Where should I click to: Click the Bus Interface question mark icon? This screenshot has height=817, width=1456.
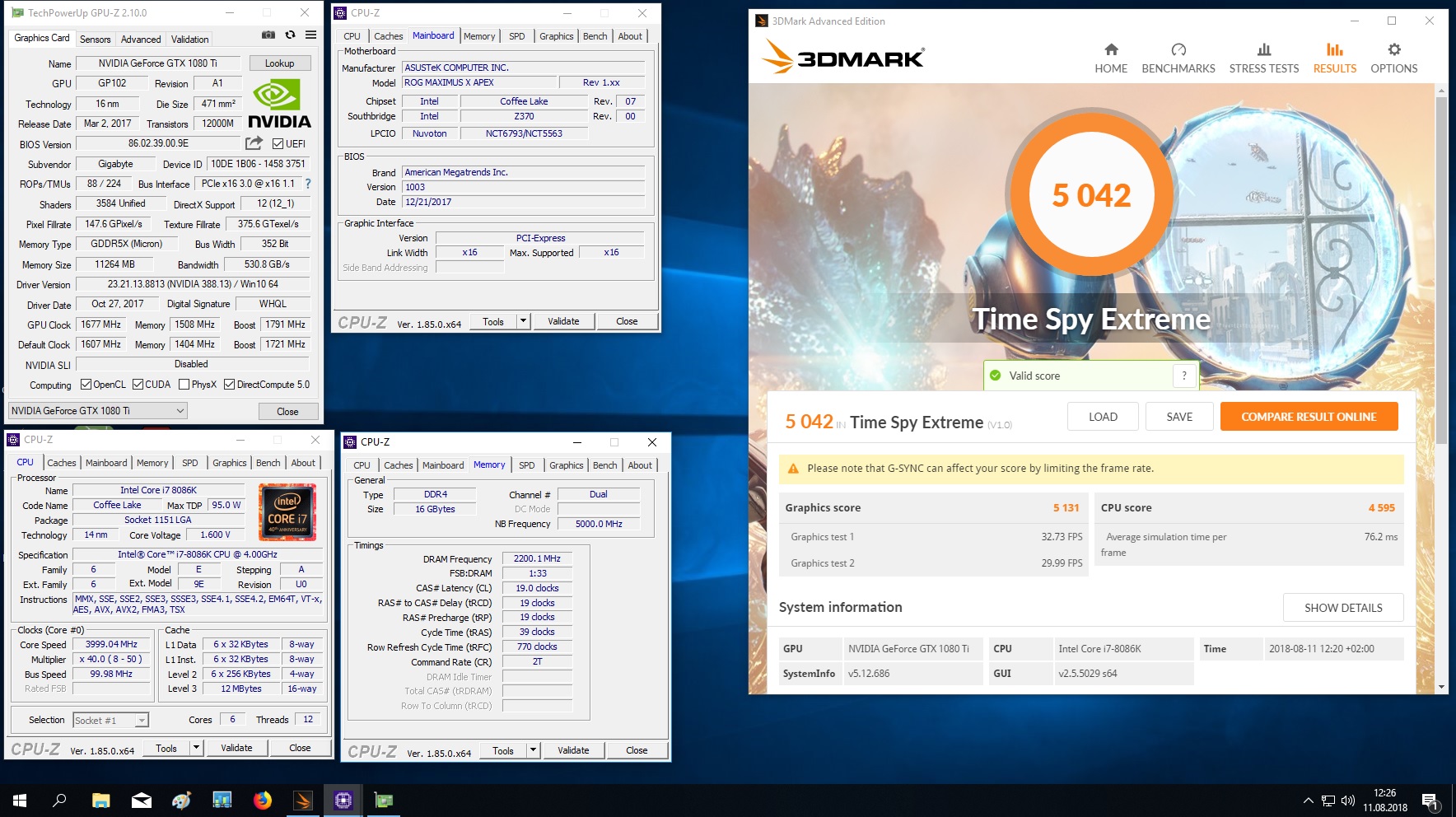point(308,184)
